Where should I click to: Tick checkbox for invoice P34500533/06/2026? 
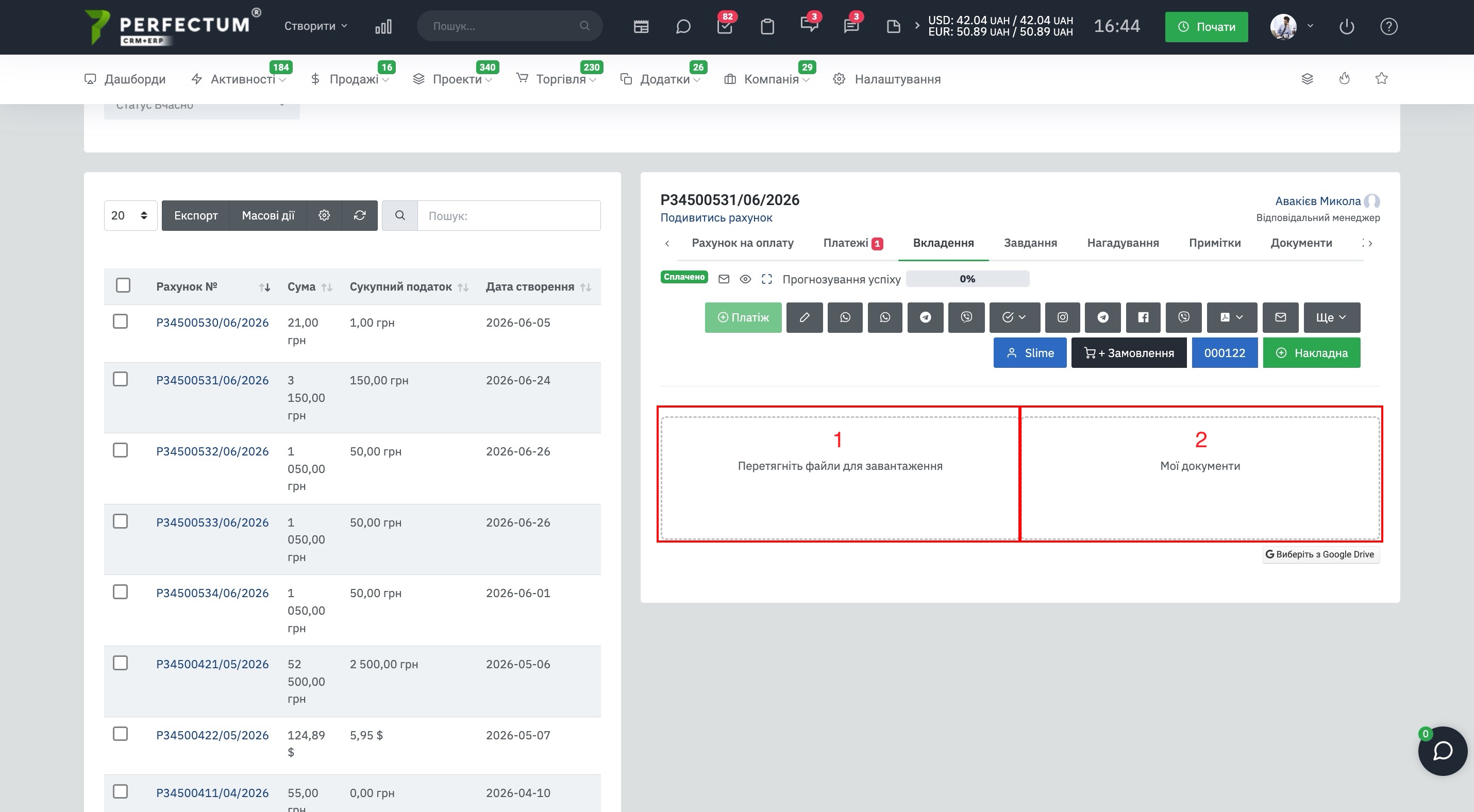tap(120, 521)
